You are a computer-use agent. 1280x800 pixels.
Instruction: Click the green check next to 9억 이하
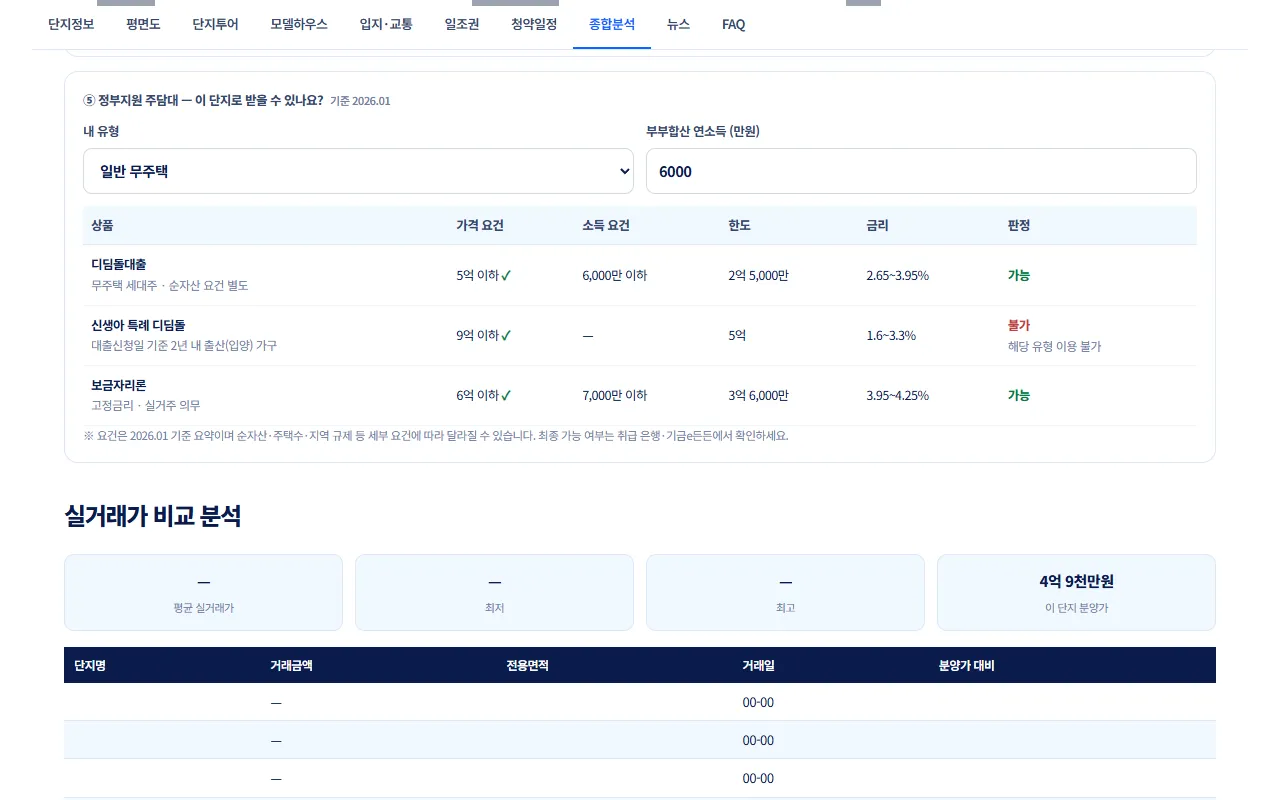506,336
